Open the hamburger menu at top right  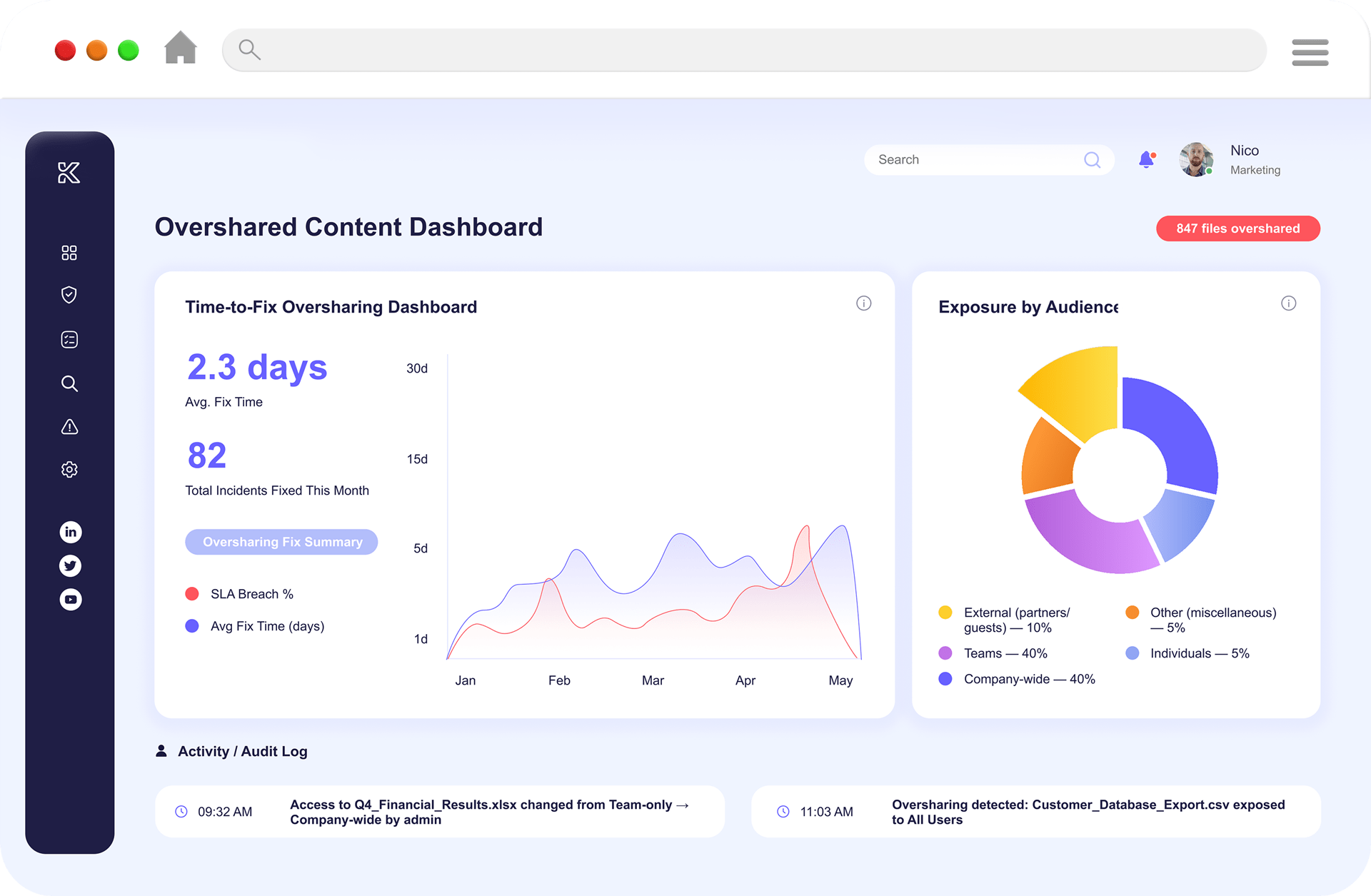pyautogui.click(x=1310, y=52)
